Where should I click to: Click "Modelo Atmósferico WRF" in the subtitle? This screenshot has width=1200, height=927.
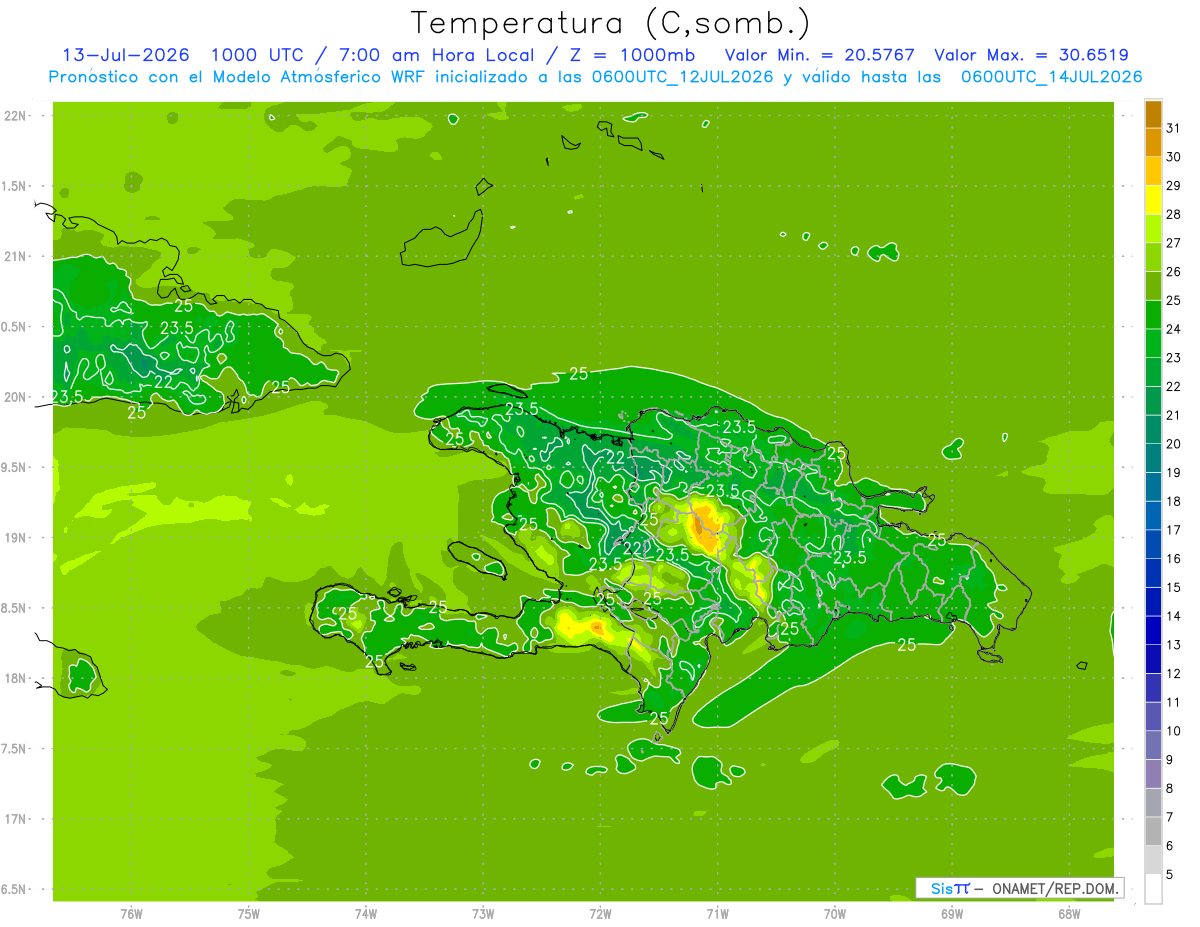pyautogui.click(x=319, y=77)
